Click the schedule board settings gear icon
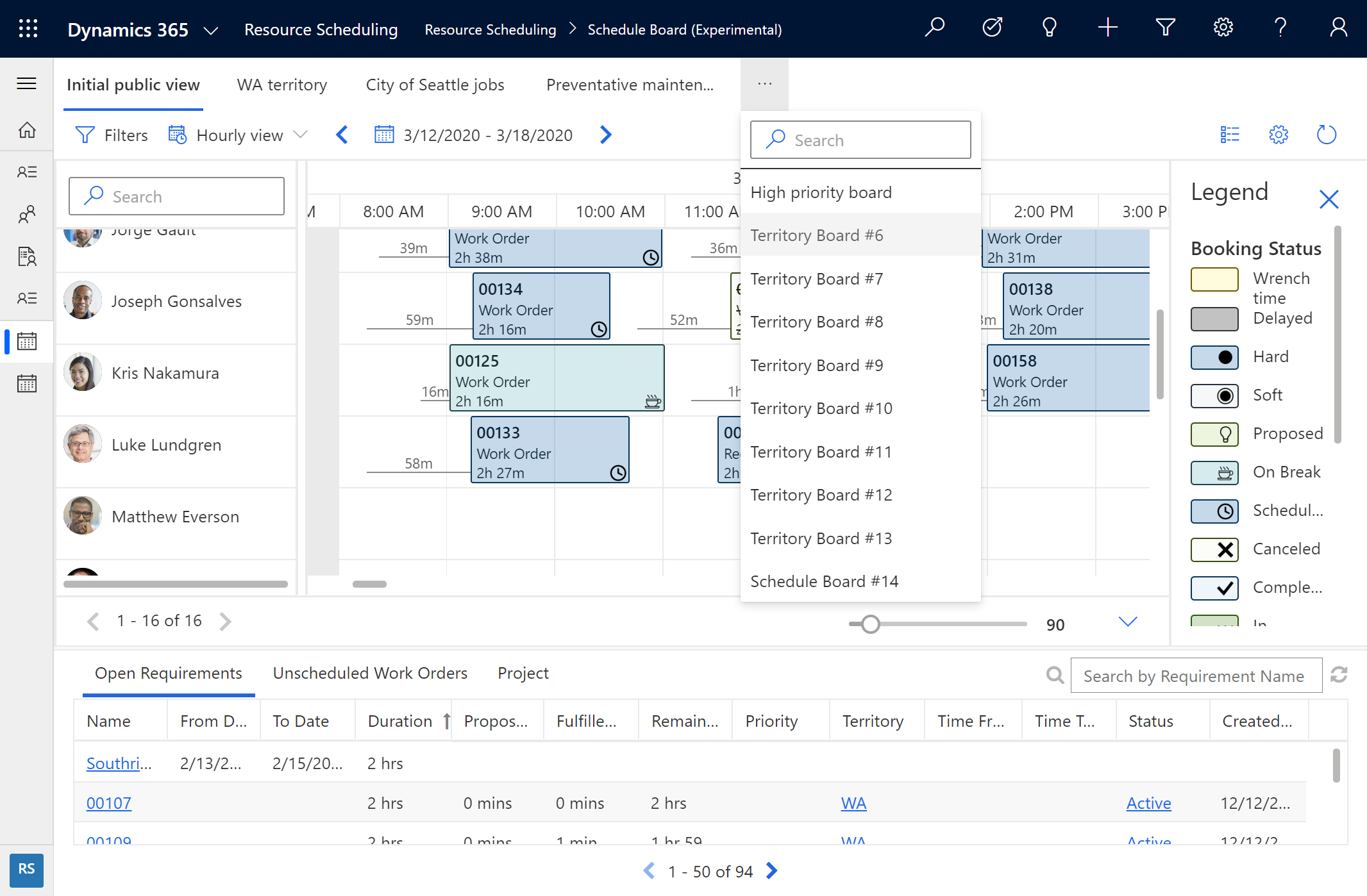 click(1279, 134)
